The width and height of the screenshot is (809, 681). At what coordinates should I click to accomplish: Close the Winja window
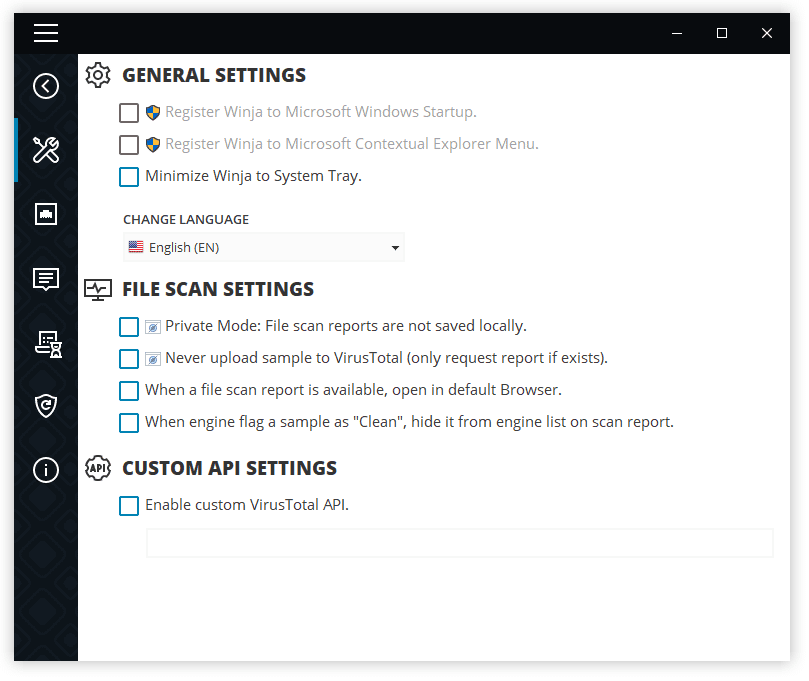pos(767,33)
